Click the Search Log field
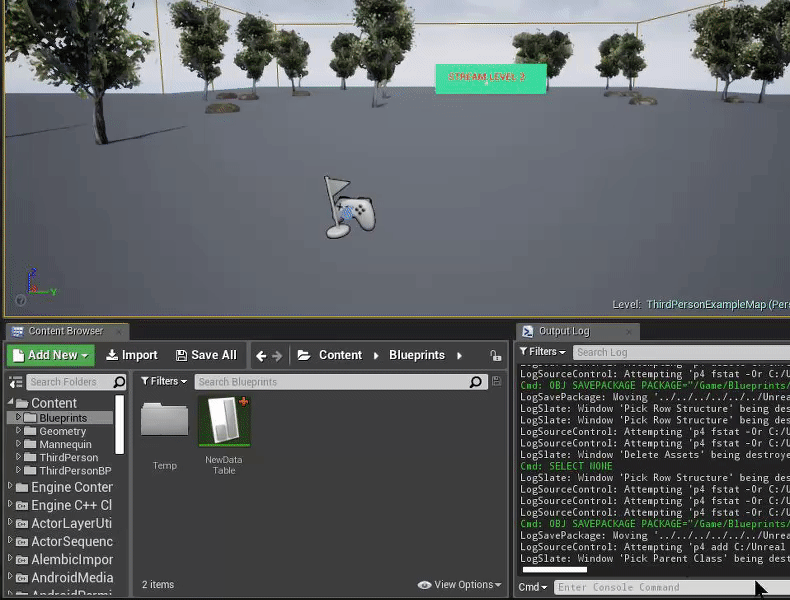This screenshot has height=600, width=790. pyautogui.click(x=681, y=352)
